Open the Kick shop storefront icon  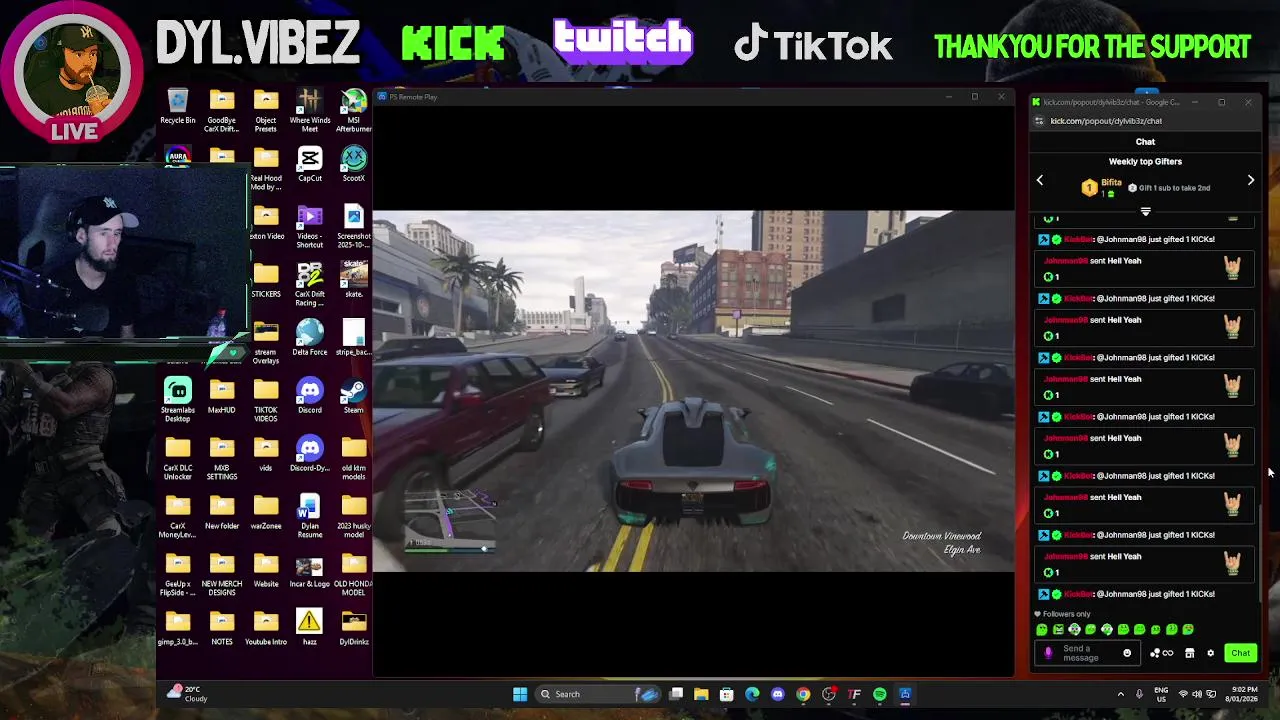[x=1190, y=653]
